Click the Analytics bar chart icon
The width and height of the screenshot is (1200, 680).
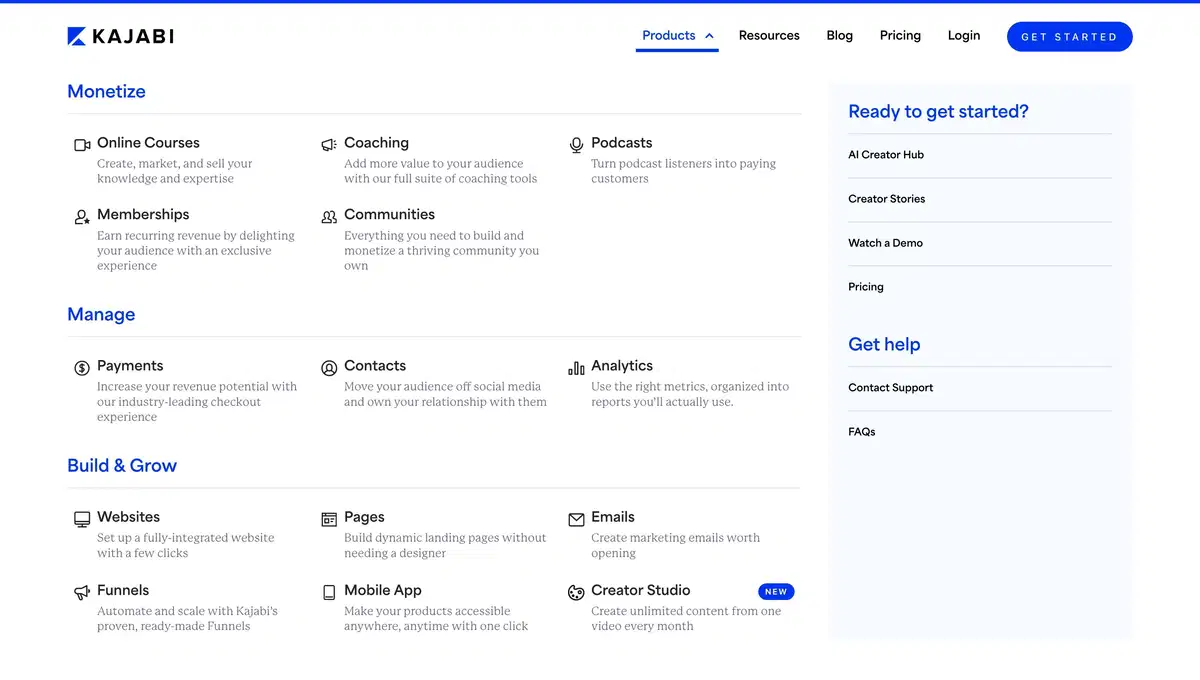(x=576, y=368)
